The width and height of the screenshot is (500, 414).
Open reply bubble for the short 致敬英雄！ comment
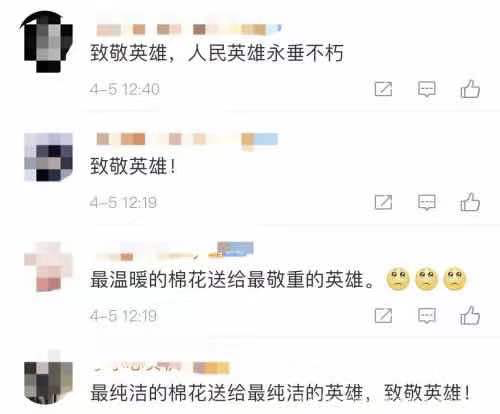coord(427,202)
